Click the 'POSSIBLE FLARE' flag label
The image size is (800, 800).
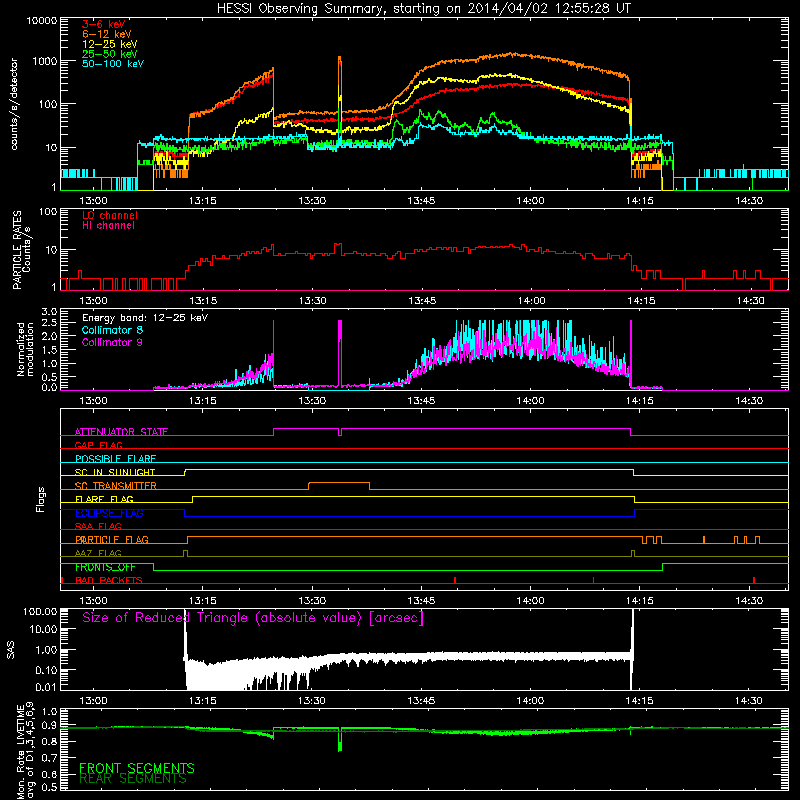pos(115,459)
